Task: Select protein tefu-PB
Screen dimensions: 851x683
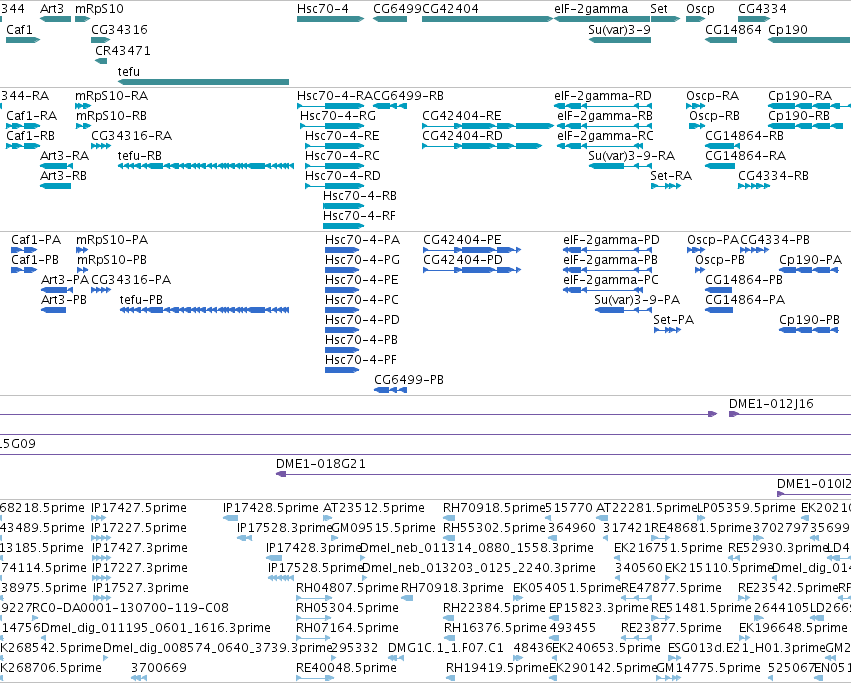Action: (x=205, y=310)
